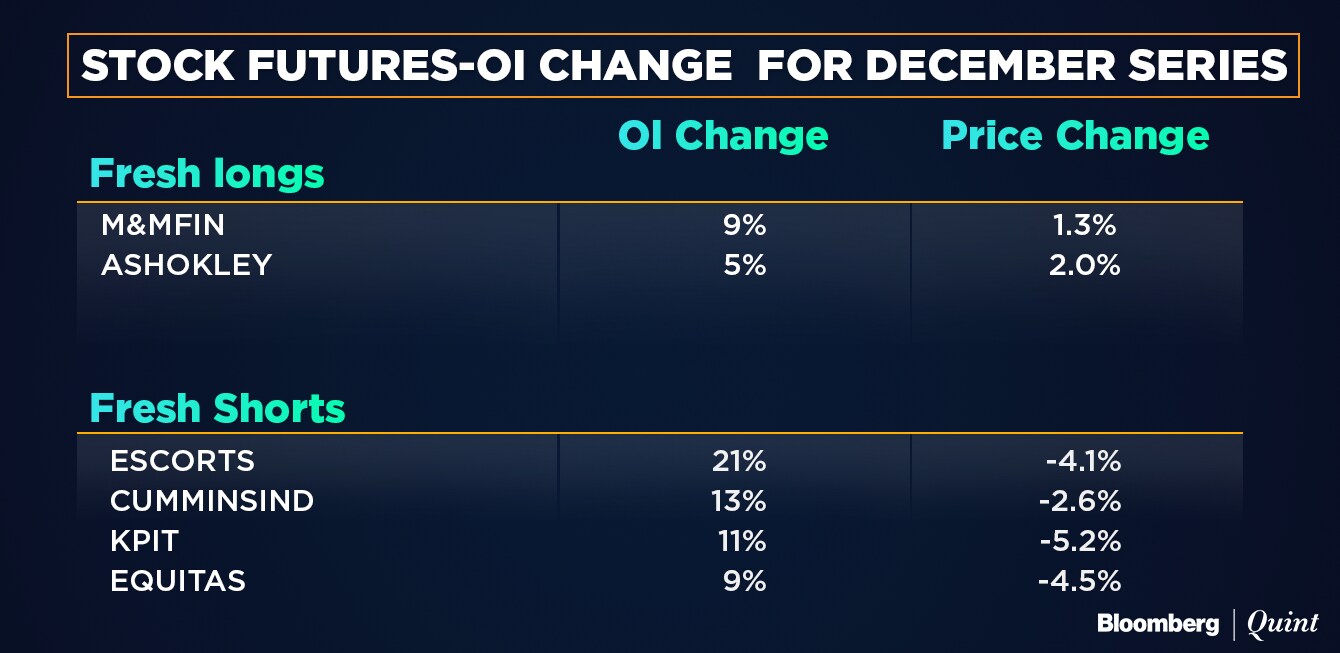Open the KPIT stock entry
Viewport: 1340px width, 653px height.
click(x=144, y=541)
